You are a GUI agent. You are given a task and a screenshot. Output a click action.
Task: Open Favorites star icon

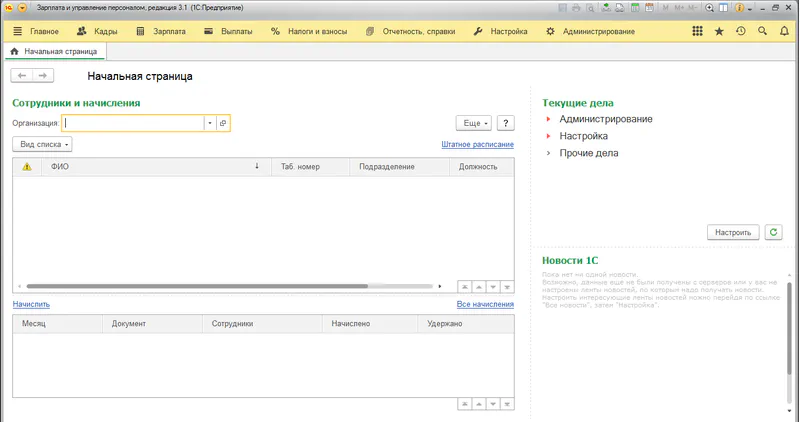[719, 31]
